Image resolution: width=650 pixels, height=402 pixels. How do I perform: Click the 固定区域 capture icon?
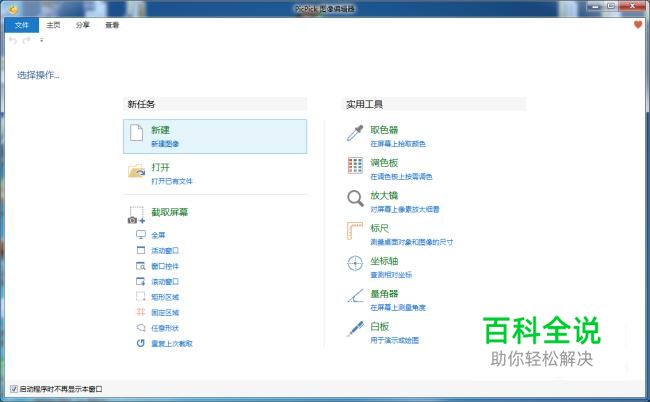pos(141,312)
